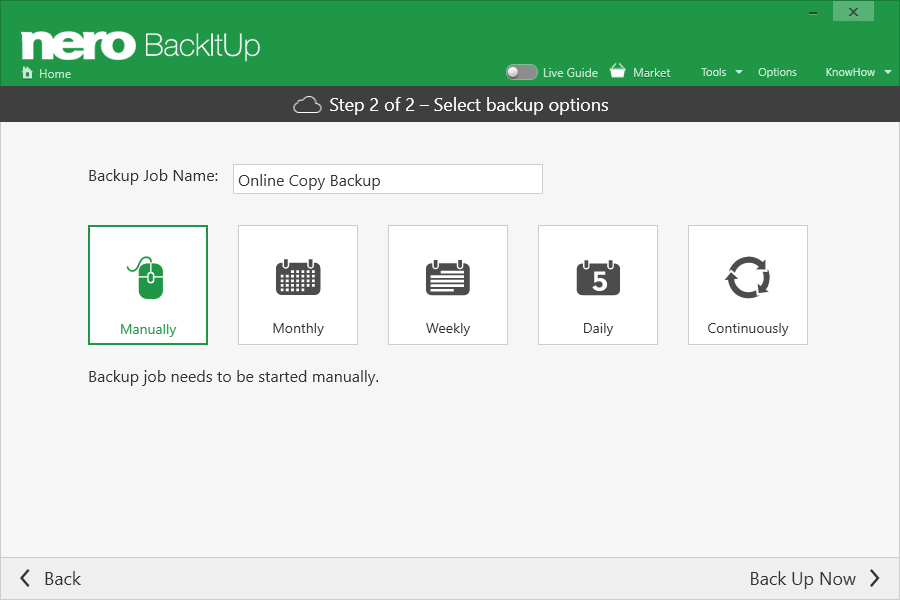Click the Back Up Now button
Viewport: 900px width, 600px height.
click(814, 579)
